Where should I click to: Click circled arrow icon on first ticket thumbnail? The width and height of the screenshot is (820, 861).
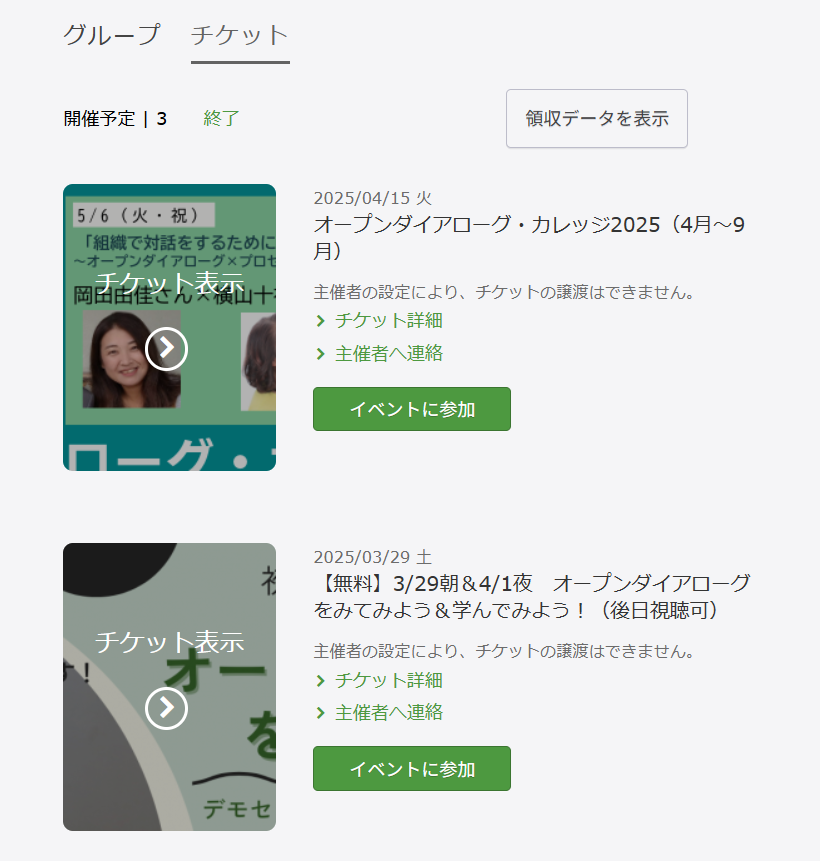click(x=166, y=349)
